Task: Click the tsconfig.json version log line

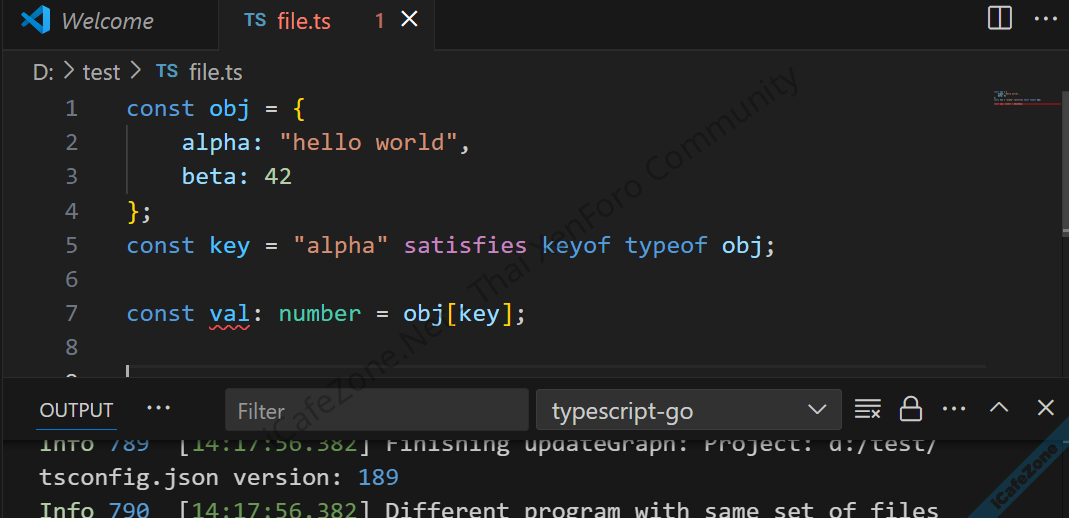Action: [x=219, y=477]
